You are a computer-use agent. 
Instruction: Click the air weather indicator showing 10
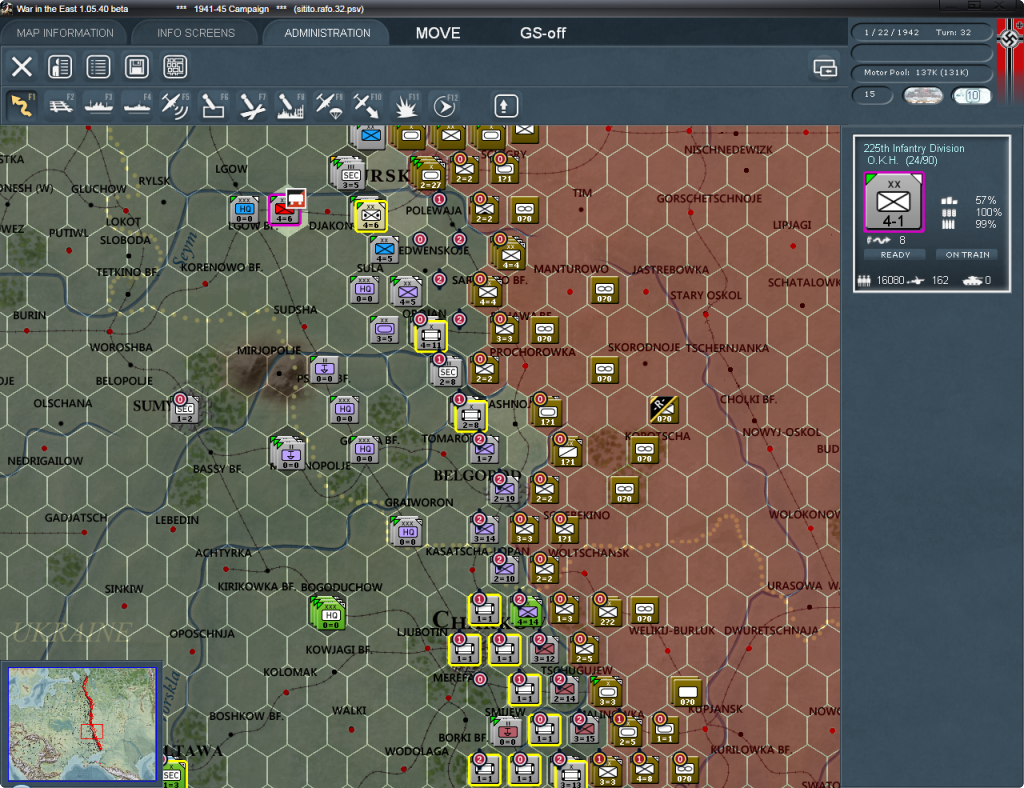coord(971,95)
